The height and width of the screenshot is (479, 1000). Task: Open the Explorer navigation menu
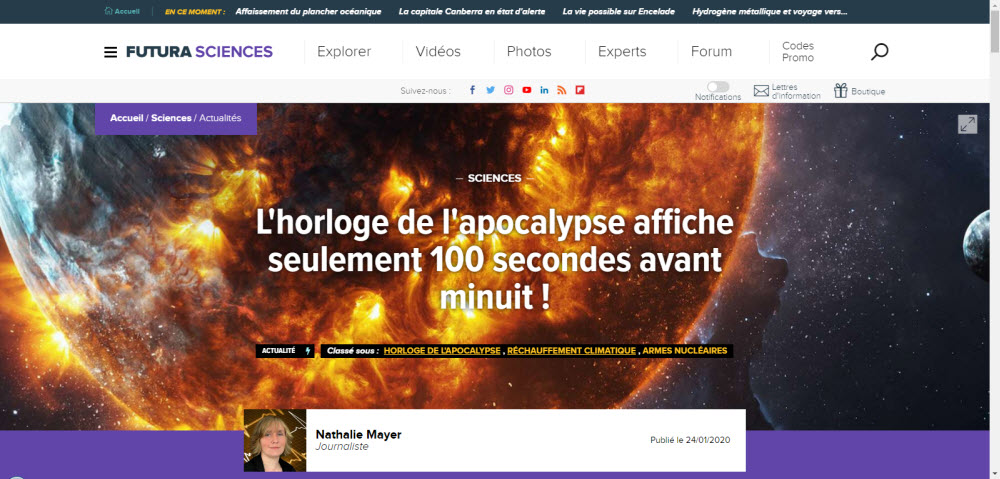(x=344, y=52)
